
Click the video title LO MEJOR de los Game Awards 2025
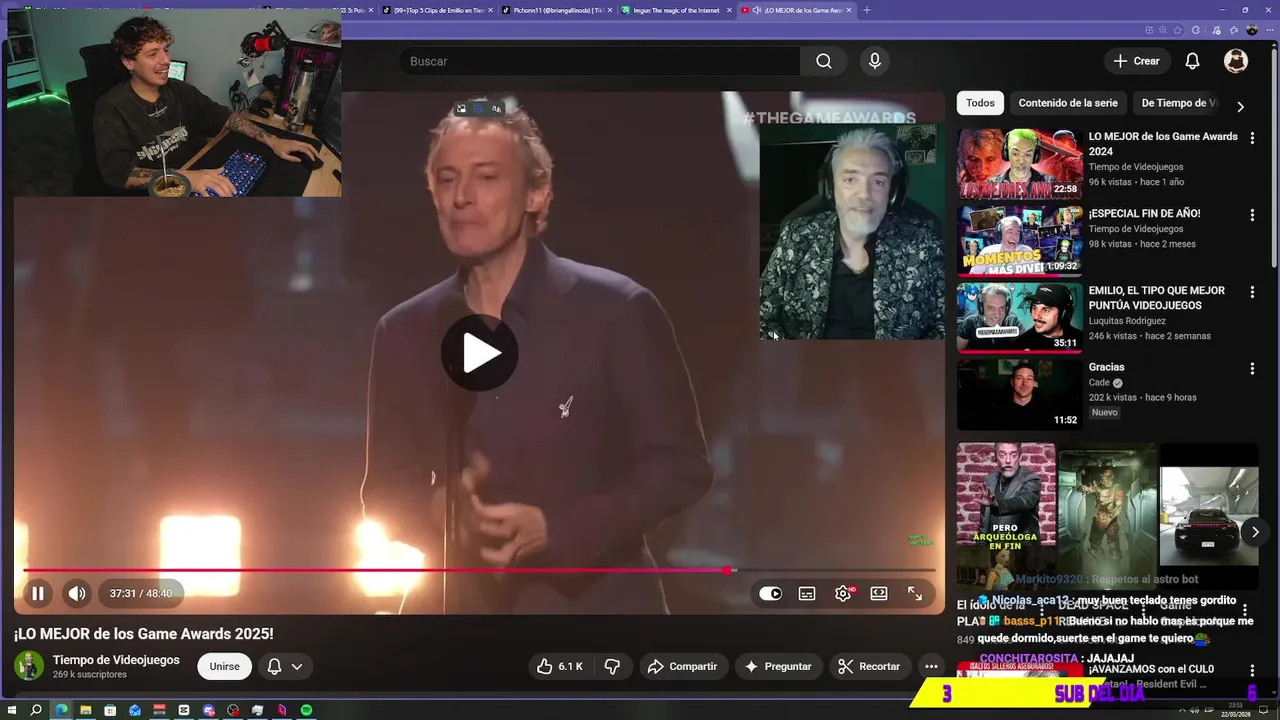(x=144, y=634)
